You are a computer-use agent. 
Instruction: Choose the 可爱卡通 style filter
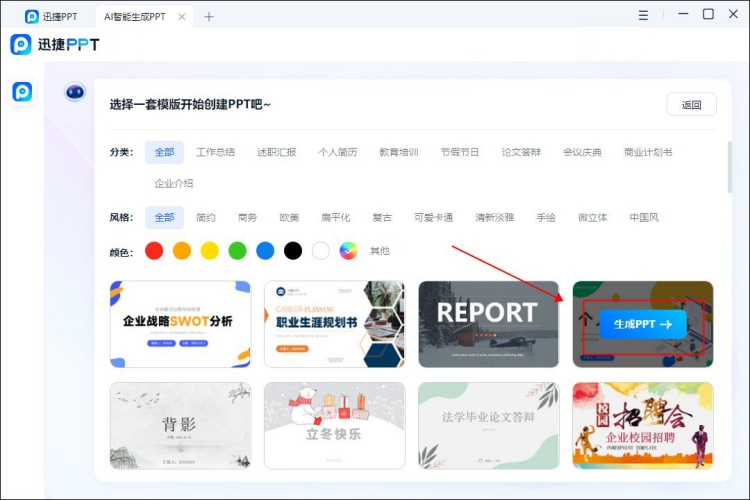(433, 218)
